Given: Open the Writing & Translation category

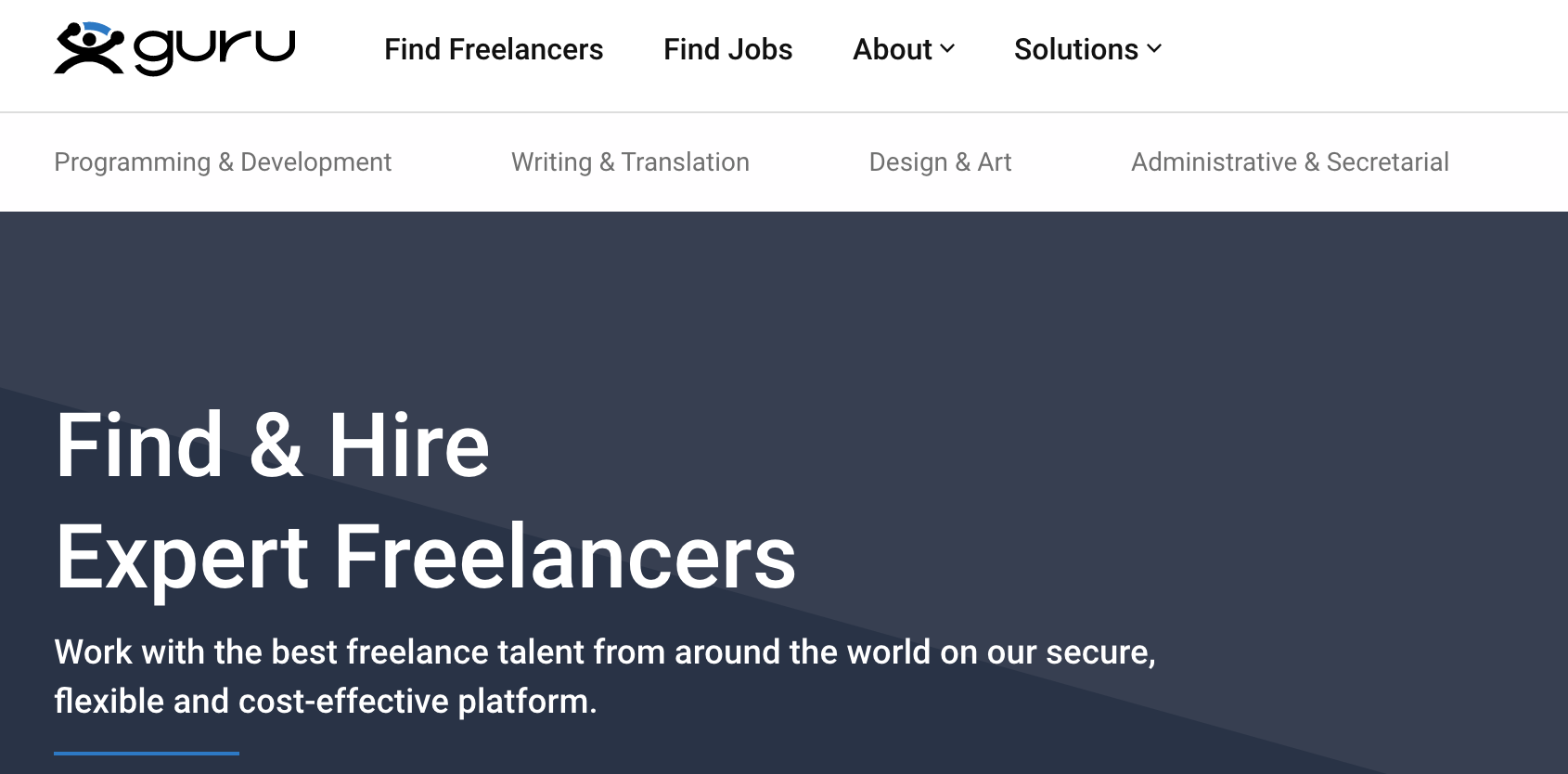Looking at the screenshot, I should [x=630, y=162].
